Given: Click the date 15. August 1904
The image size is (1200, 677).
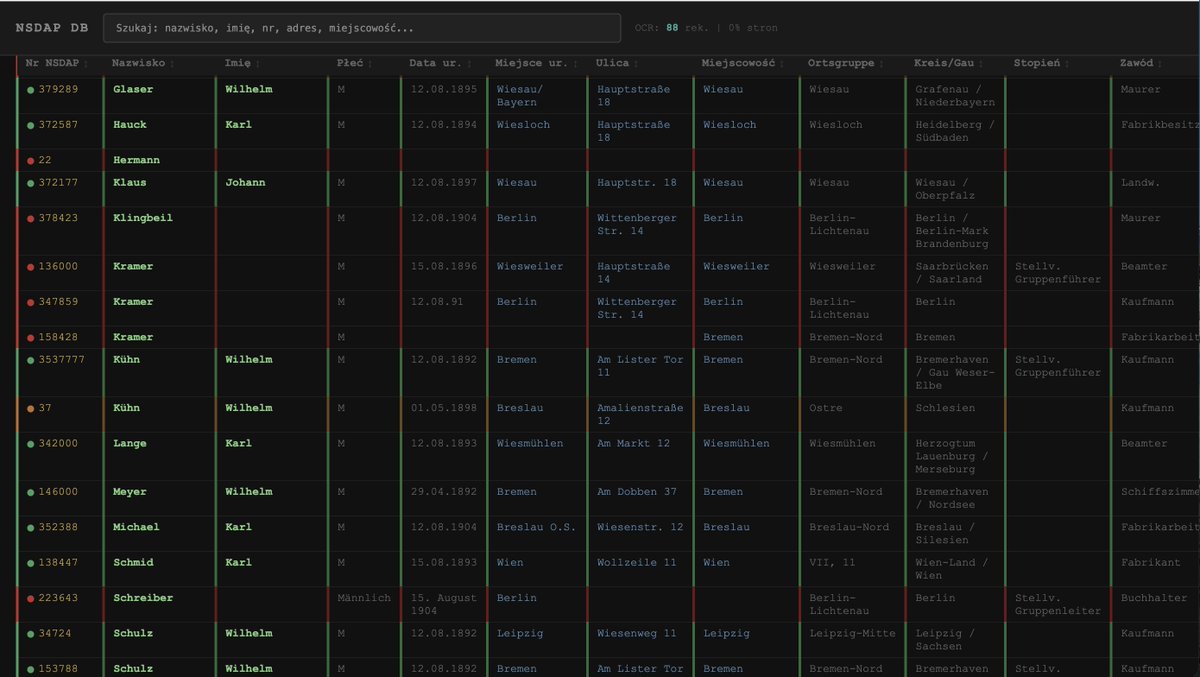Looking at the screenshot, I should pyautogui.click(x=444, y=605).
